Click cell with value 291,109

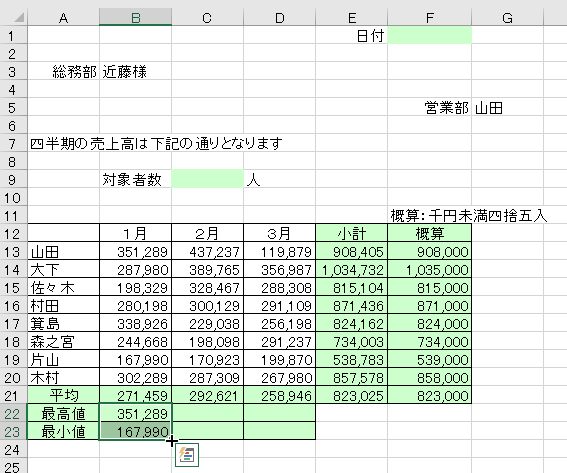tap(280, 306)
